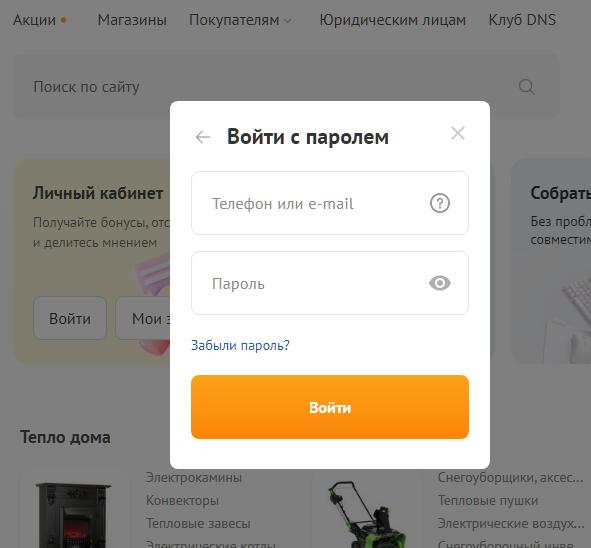Open the Тепловые пушки category link
Screen dimensions: 591x548
point(488,501)
